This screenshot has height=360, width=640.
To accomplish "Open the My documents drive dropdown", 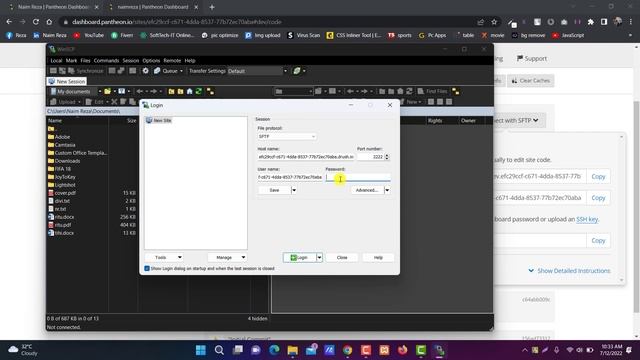I will click(x=75, y=91).
